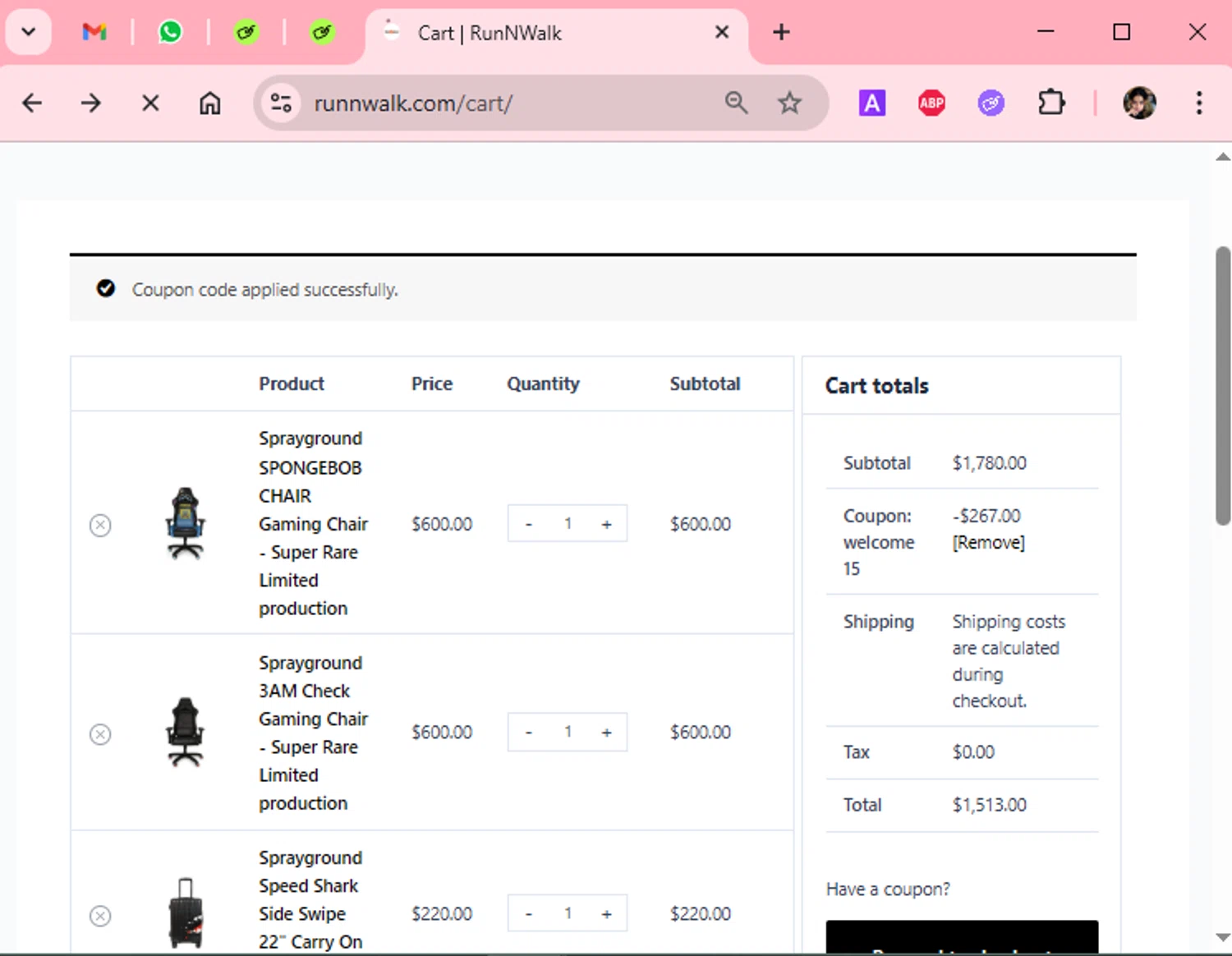Screen dimensions: 1232x956
Task: Increase SPONGEBOB CHAIR quantity
Action: [x=606, y=524]
